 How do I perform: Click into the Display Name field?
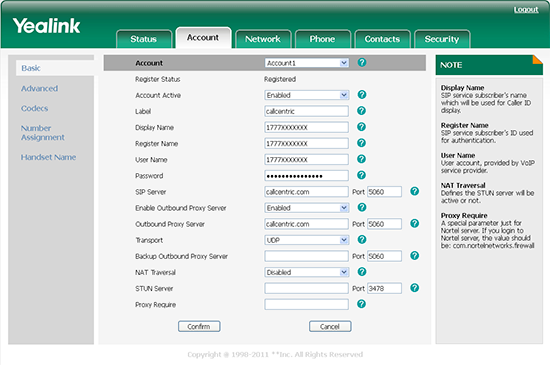point(306,127)
